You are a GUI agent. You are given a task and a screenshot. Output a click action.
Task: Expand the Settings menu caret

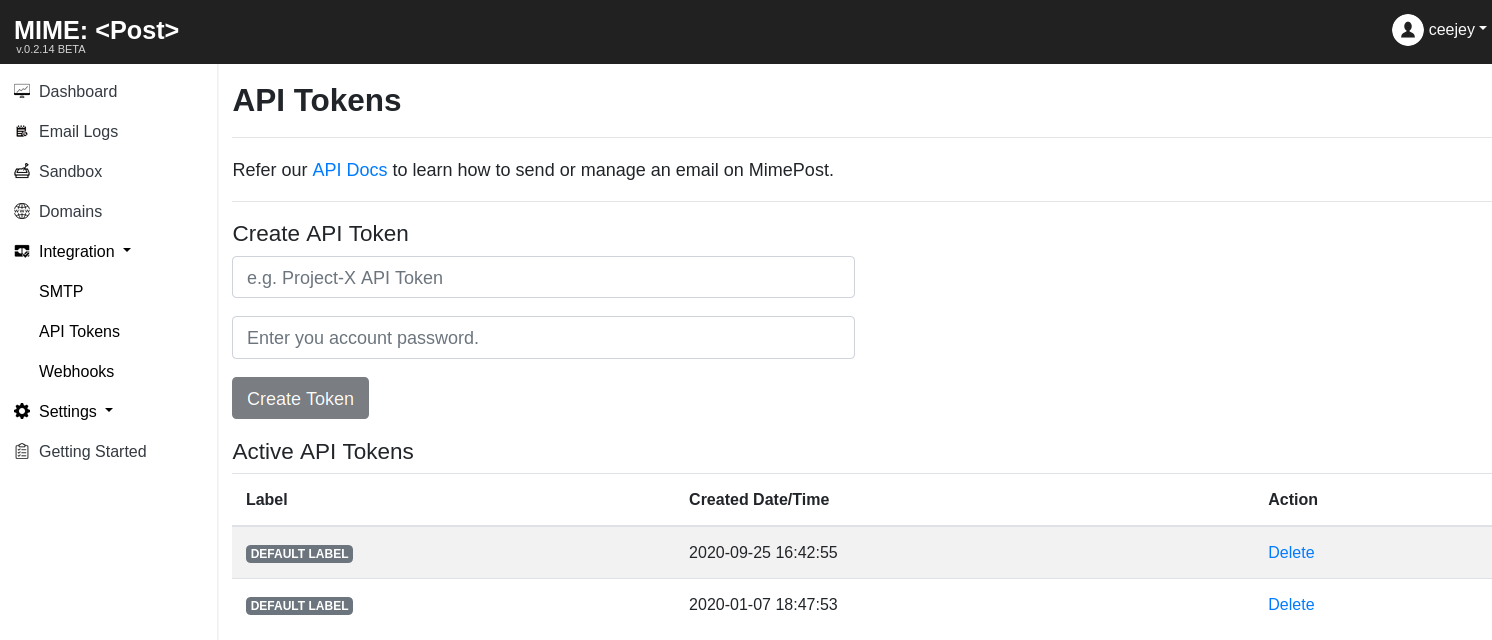(x=109, y=411)
